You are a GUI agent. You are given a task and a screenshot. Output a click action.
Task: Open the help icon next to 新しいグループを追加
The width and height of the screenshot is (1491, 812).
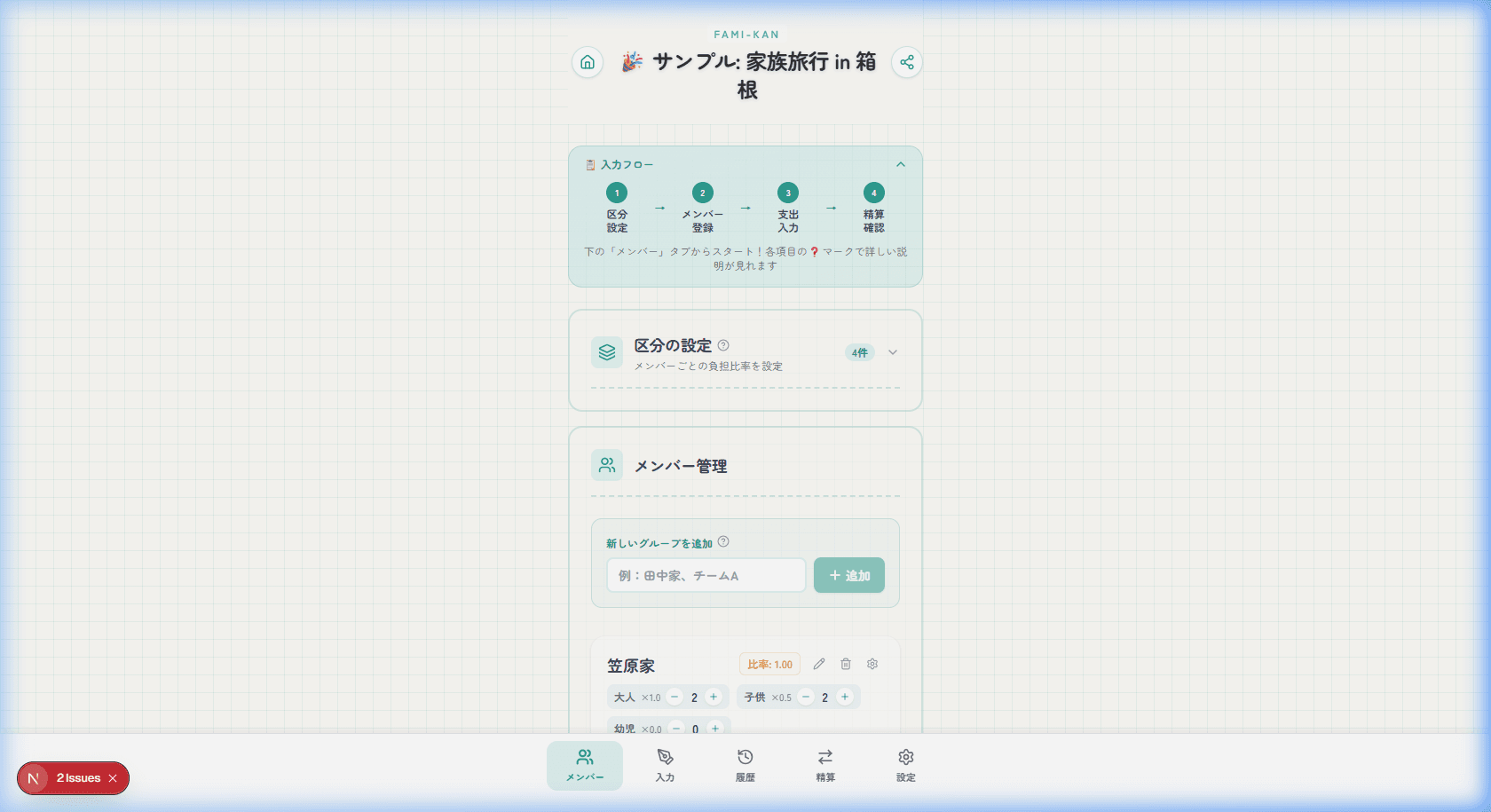pos(723,542)
